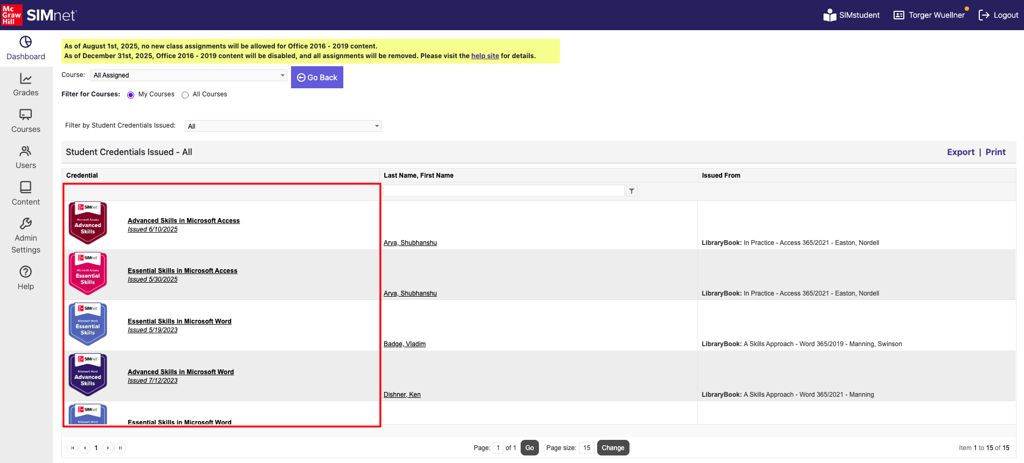Screen dimensions: 1024x463
Task: Go to the Courses section
Action: (25, 121)
